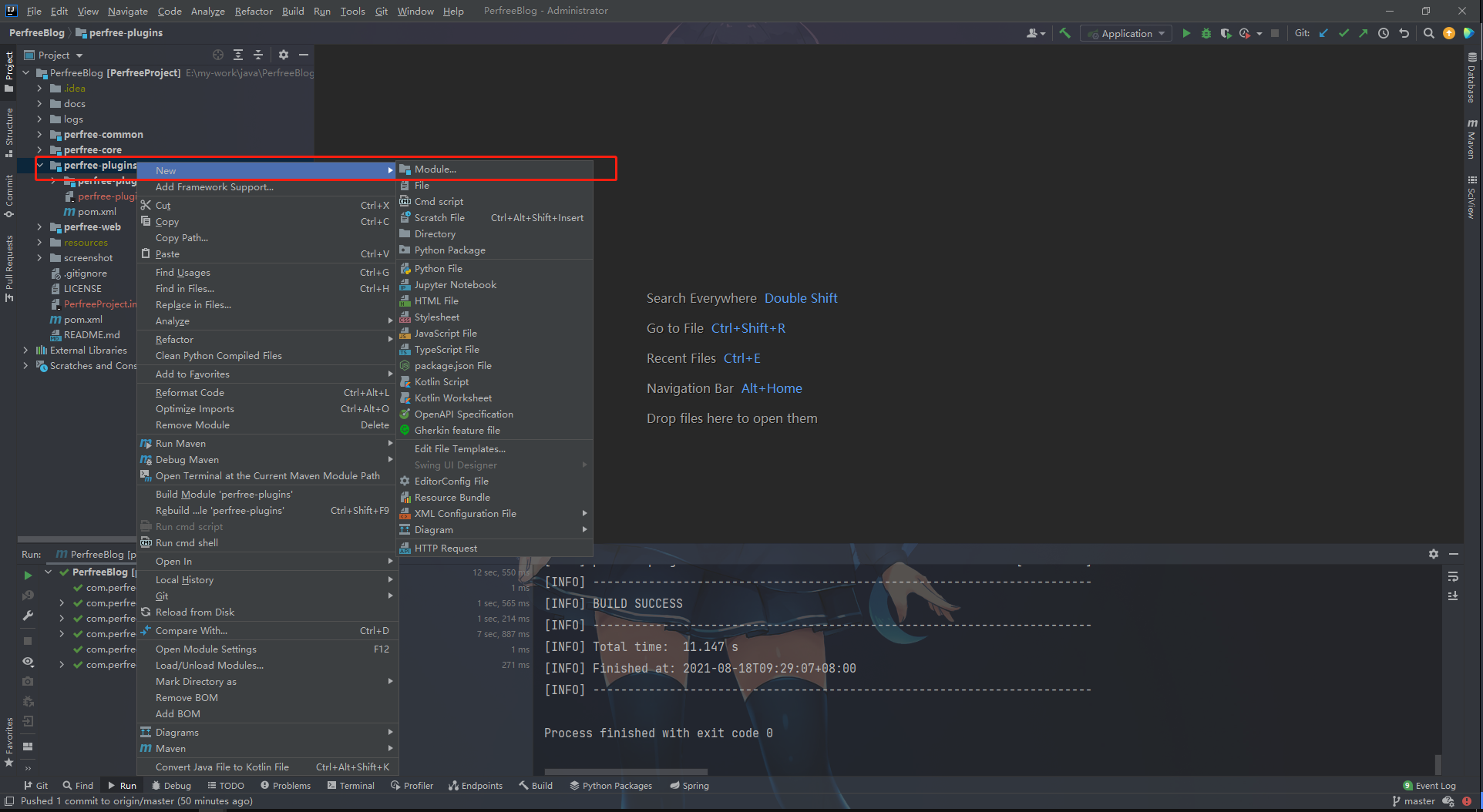Open Project panel gear options
The height and width of the screenshot is (812, 1483).
[283, 55]
